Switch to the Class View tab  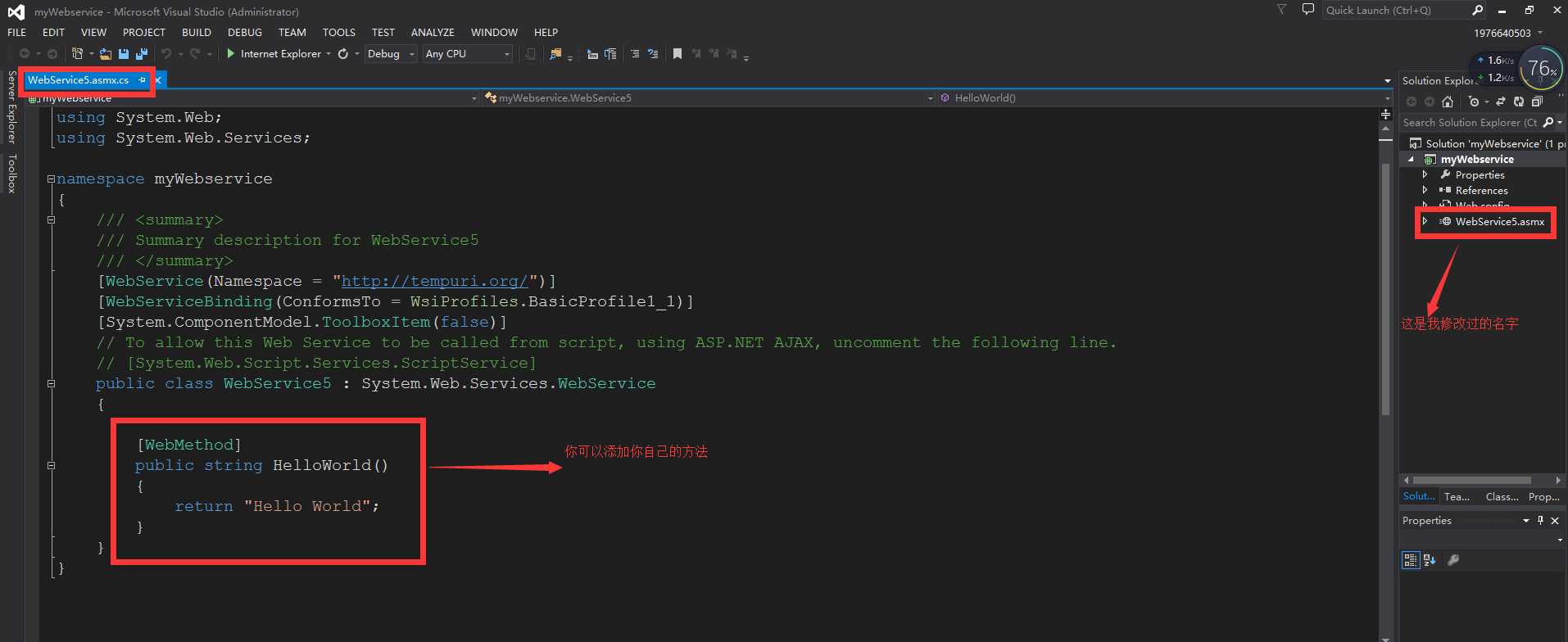click(1502, 496)
